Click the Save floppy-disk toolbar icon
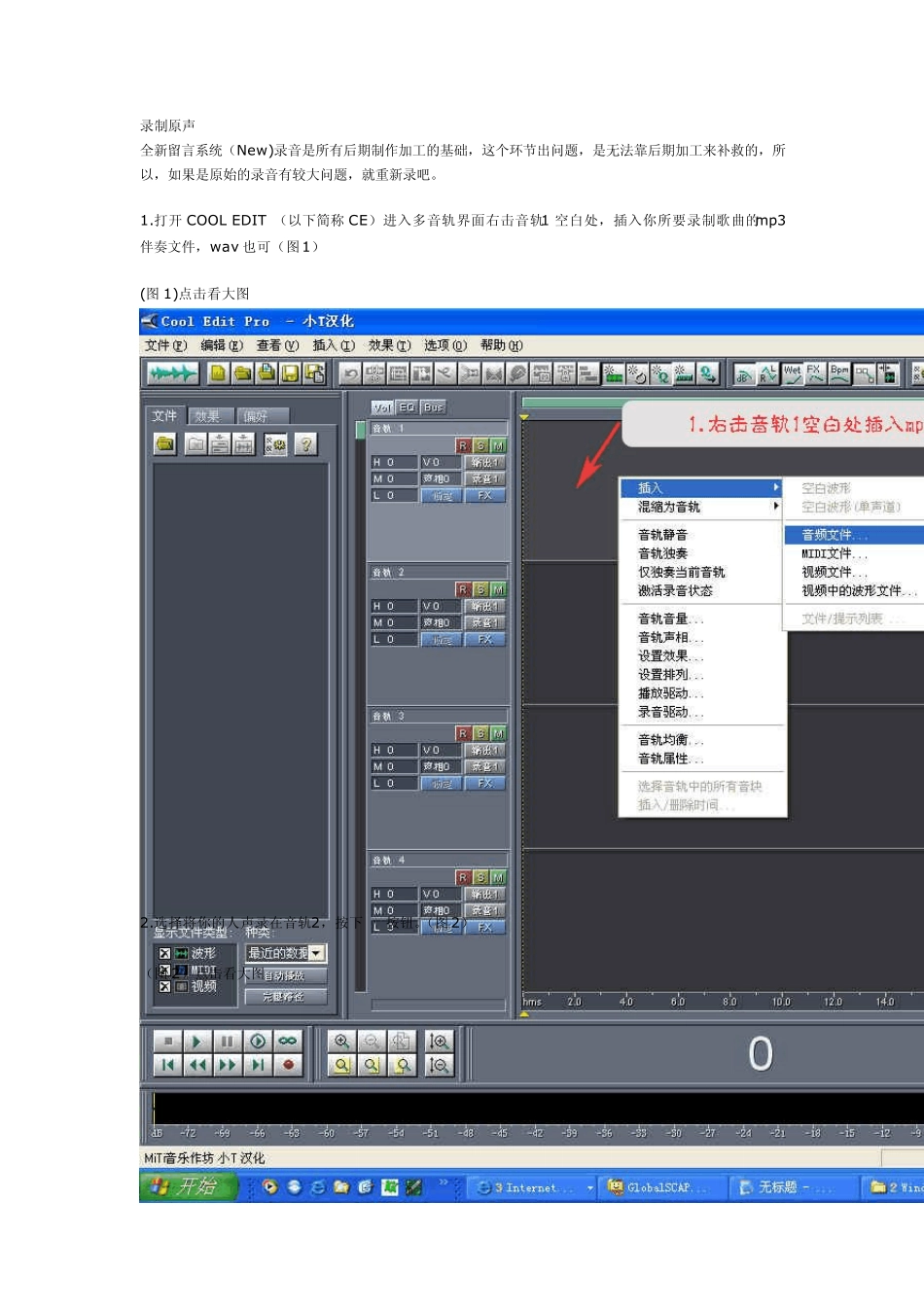The image size is (924, 1307). coord(290,372)
